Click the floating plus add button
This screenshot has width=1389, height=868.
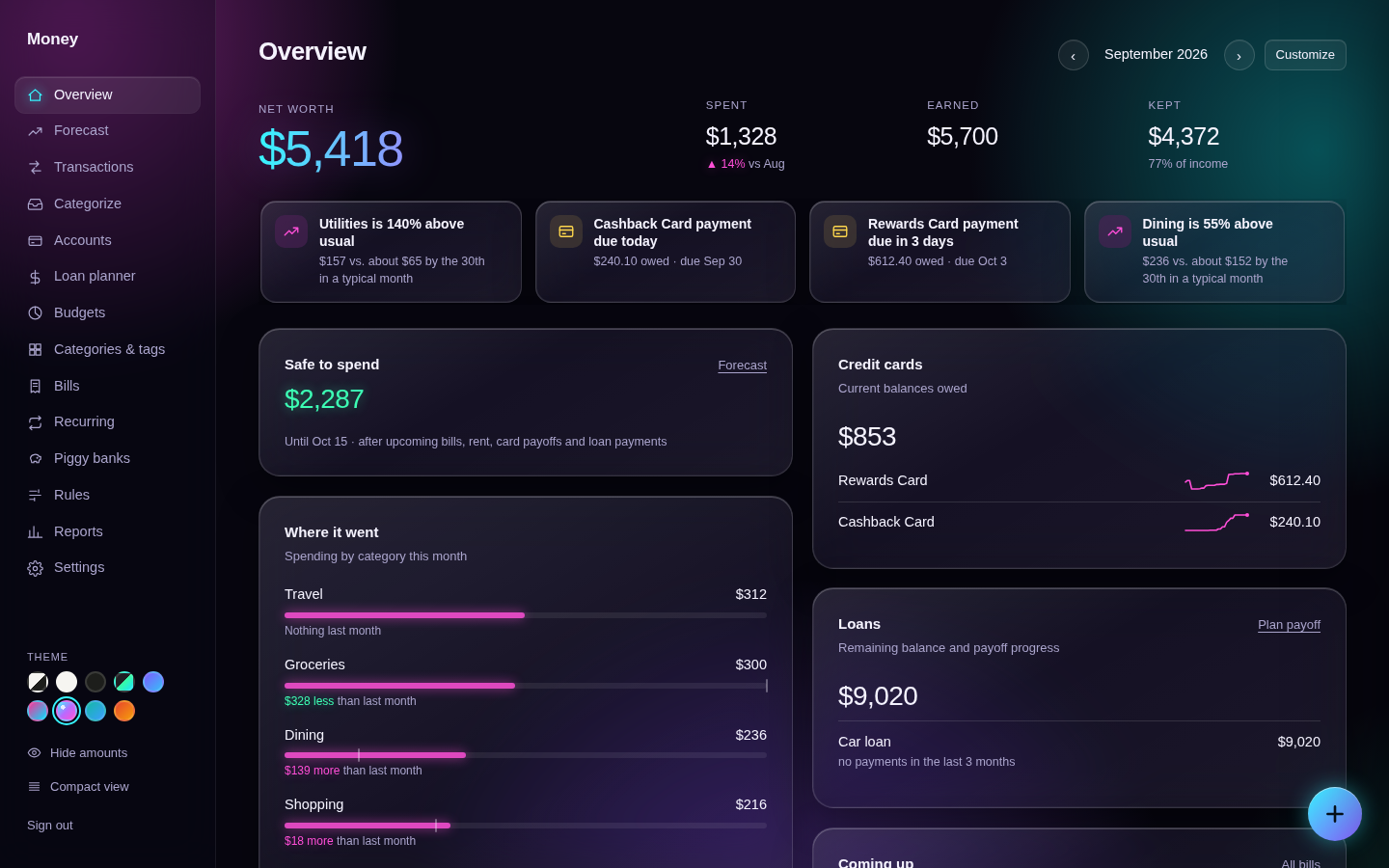[x=1335, y=814]
